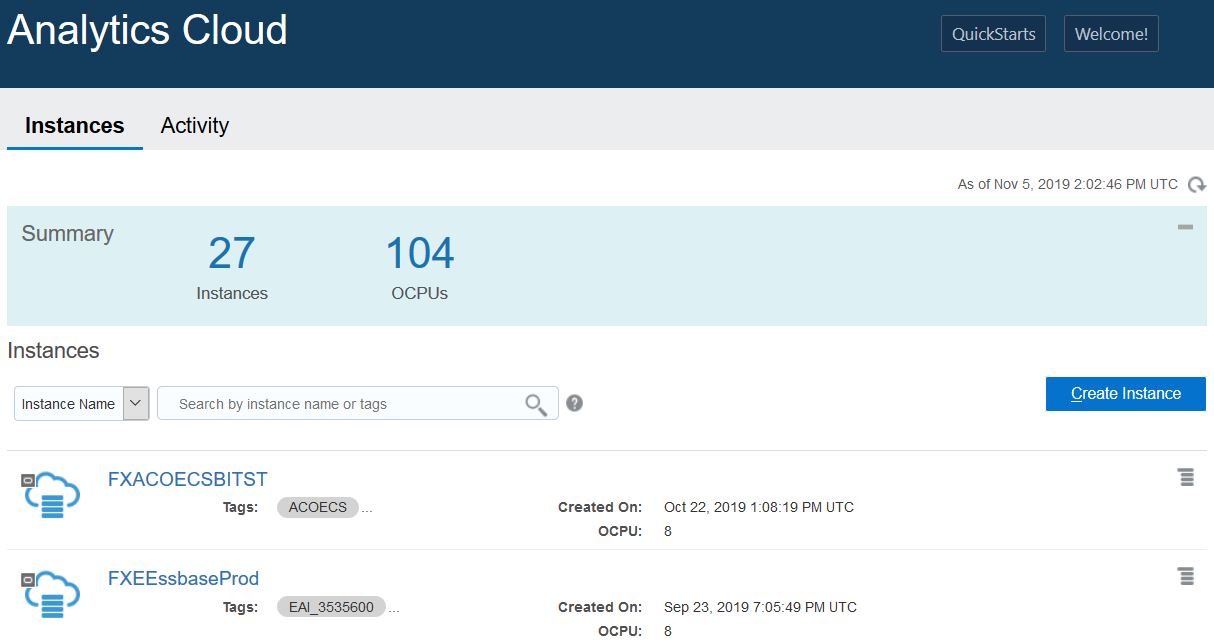Viewport: 1214px width, 644px height.
Task: Select the ACOECS tag
Action: click(x=318, y=507)
